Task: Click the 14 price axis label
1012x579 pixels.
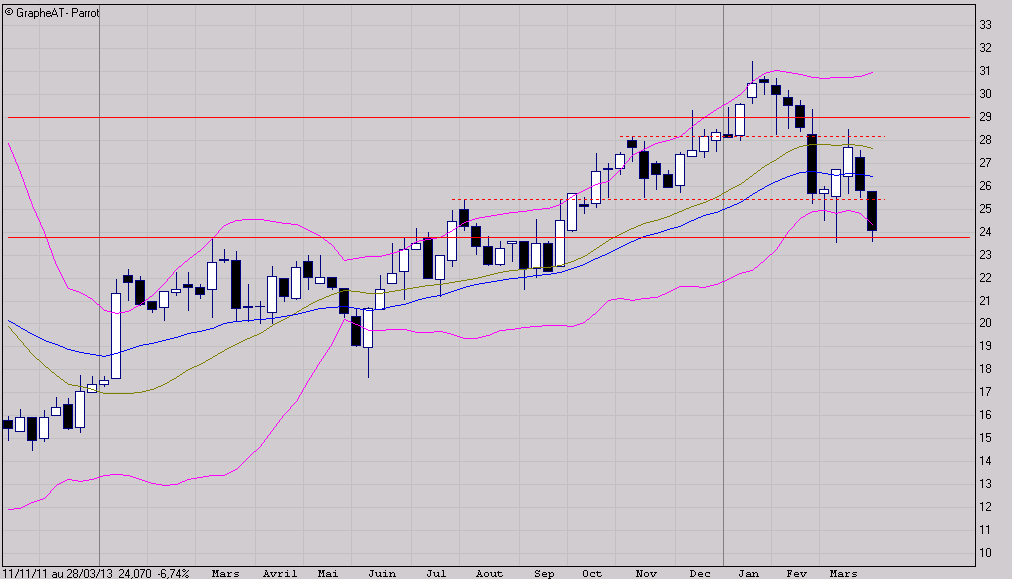Action: click(x=986, y=461)
